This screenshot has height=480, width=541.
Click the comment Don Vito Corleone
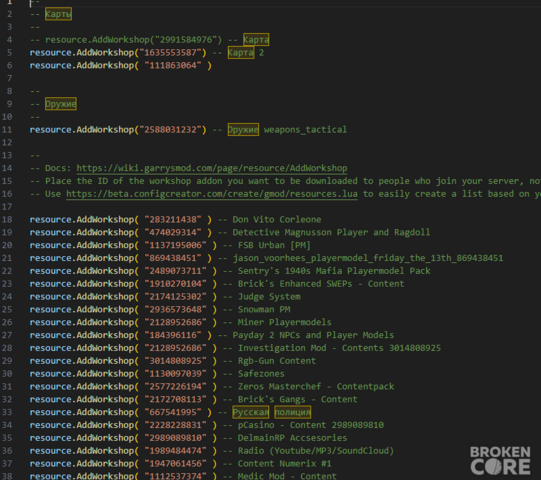(277, 220)
